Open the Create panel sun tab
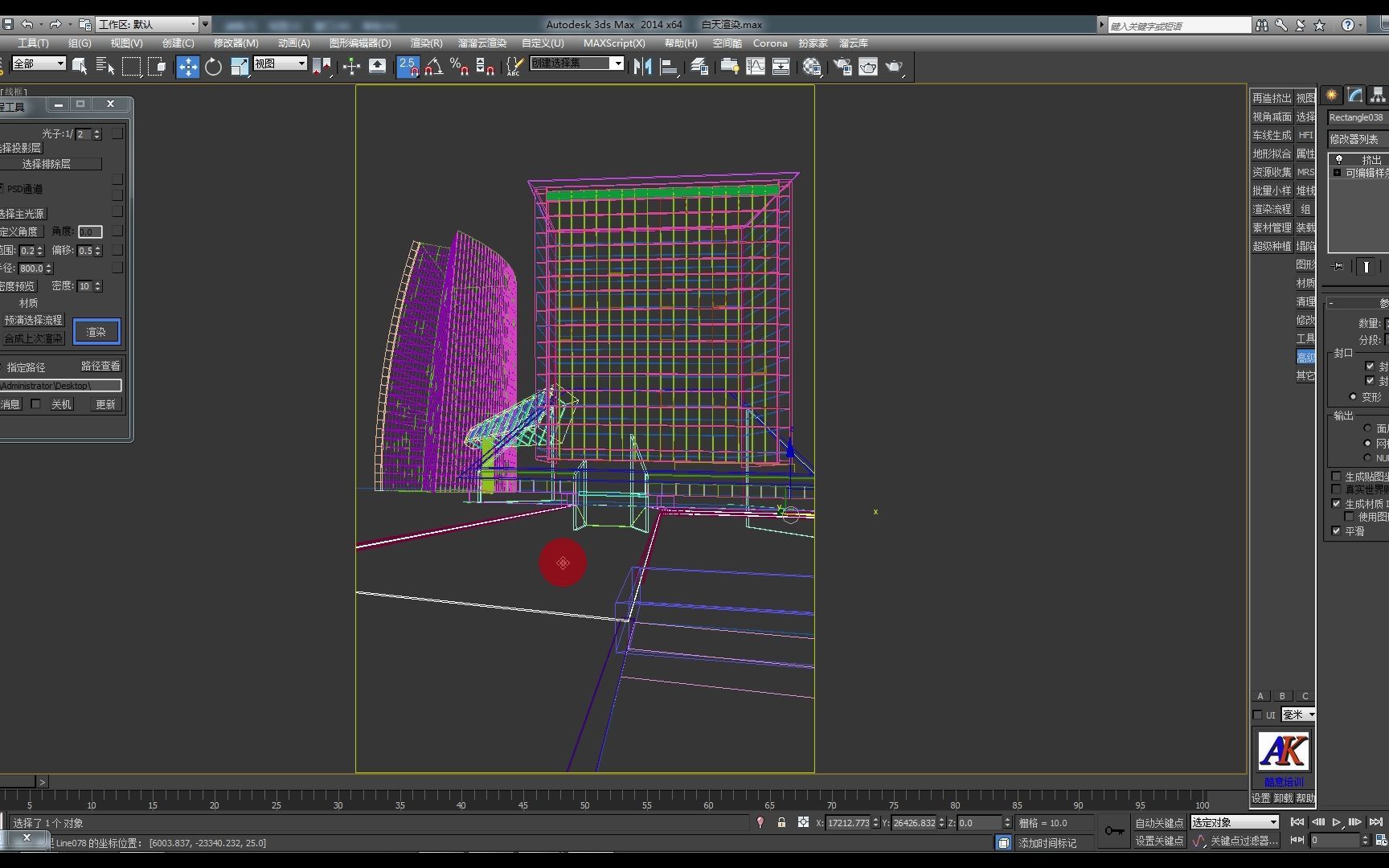This screenshot has width=1389, height=868. click(x=1332, y=95)
